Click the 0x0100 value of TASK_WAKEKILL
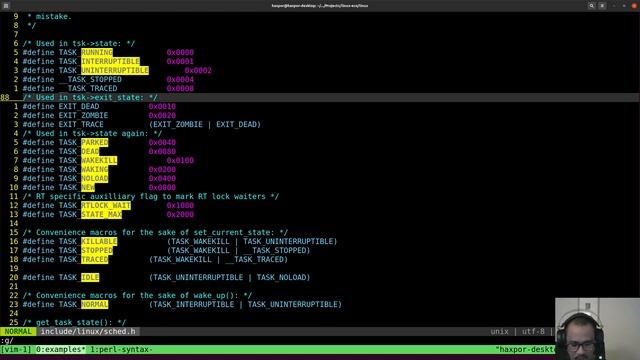Viewport: 640px width, 360px height. coord(180,160)
